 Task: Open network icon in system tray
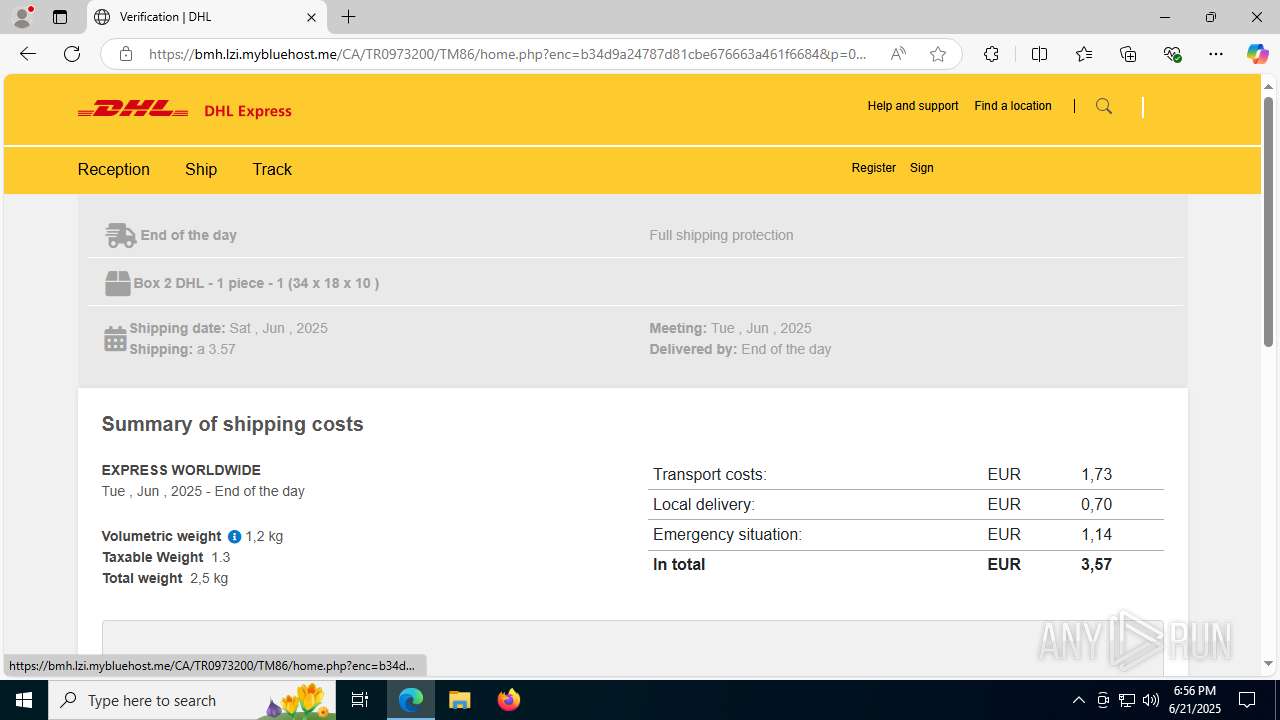coord(1126,700)
